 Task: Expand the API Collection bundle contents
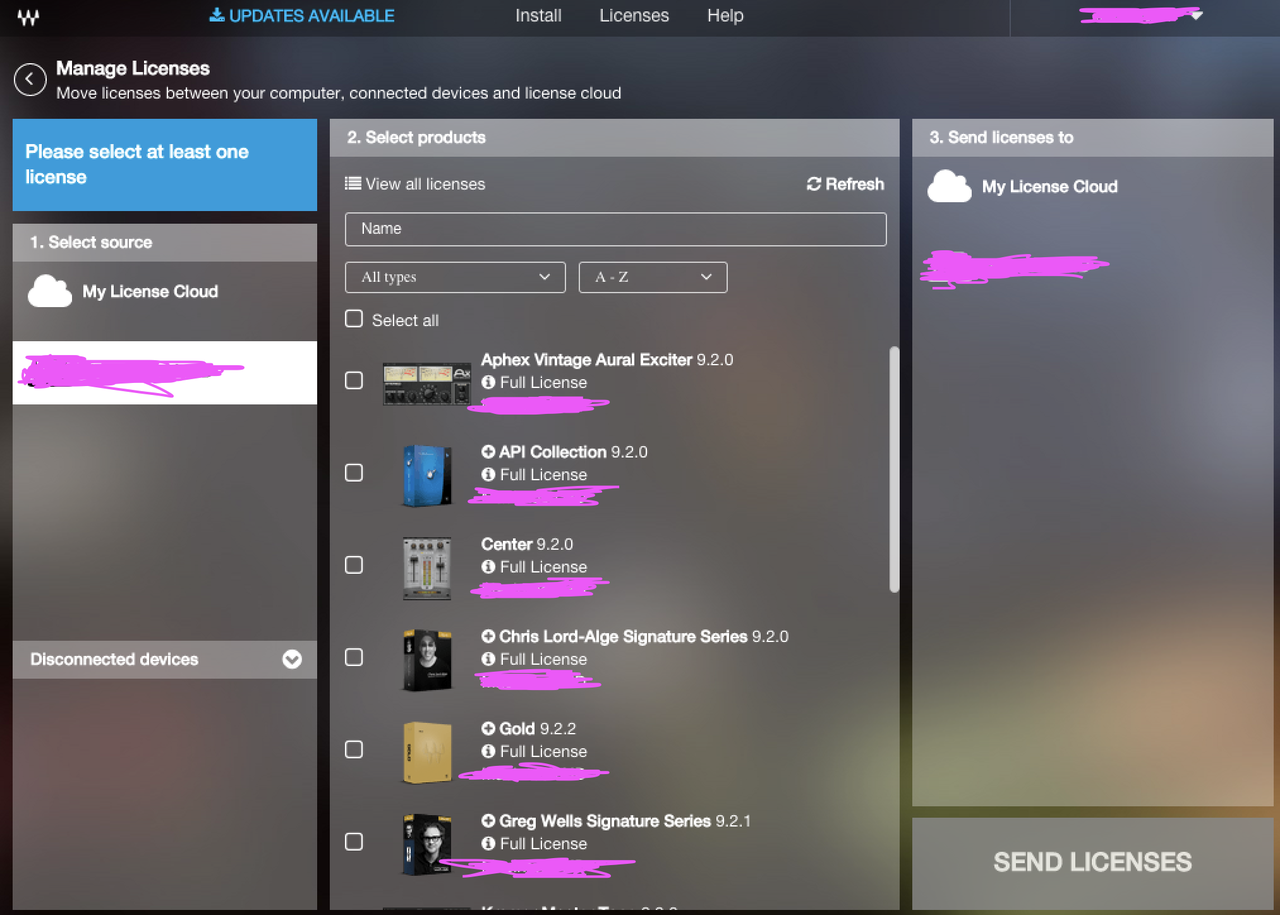coord(488,452)
